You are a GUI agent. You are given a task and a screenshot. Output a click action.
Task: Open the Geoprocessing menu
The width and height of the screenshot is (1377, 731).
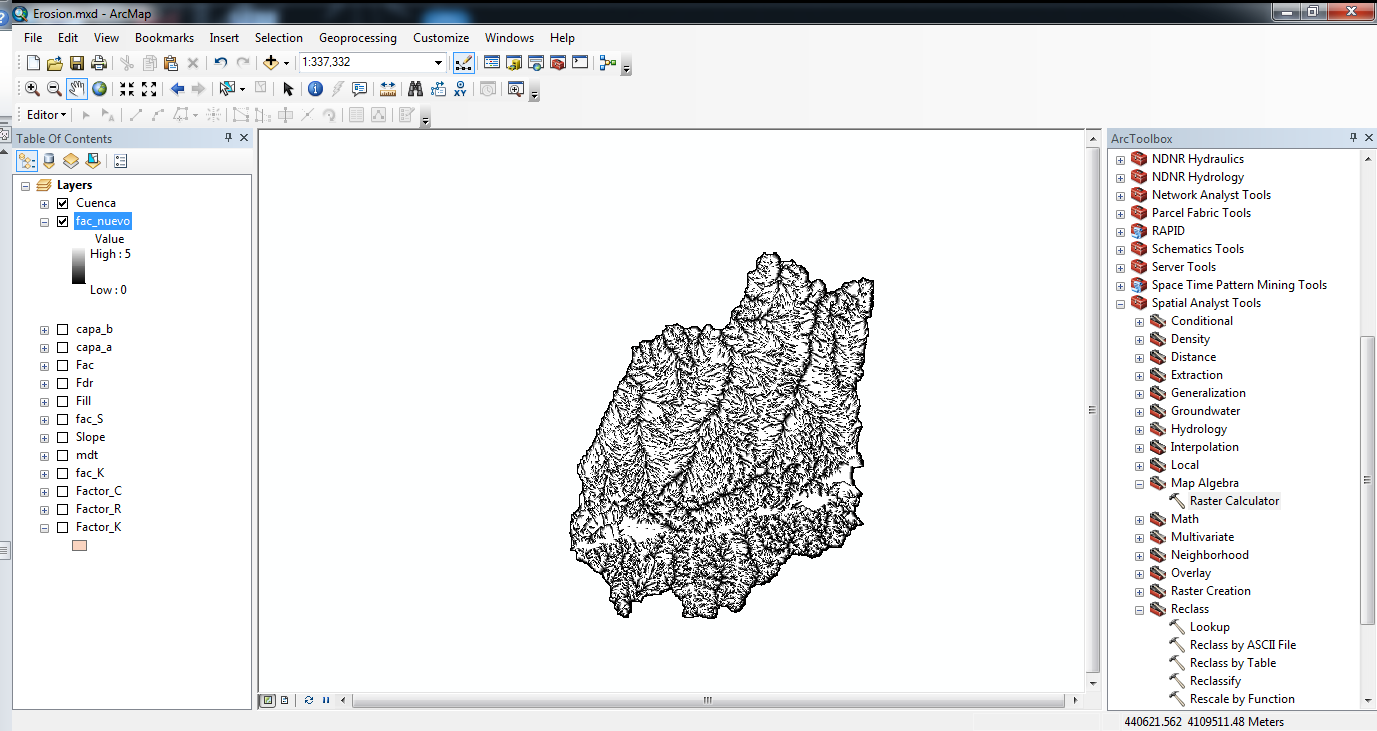358,37
